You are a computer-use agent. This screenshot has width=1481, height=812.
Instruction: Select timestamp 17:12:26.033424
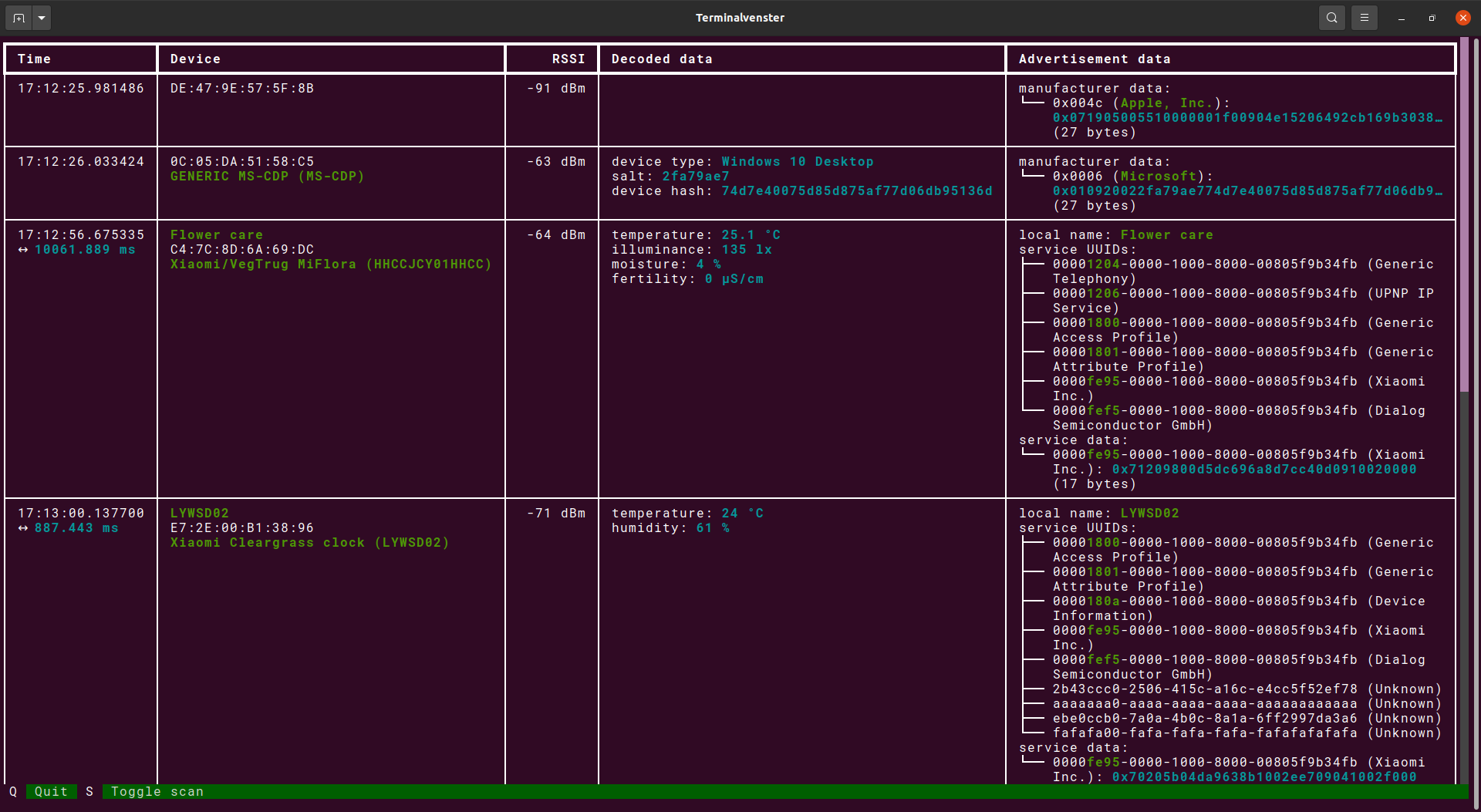click(81, 162)
